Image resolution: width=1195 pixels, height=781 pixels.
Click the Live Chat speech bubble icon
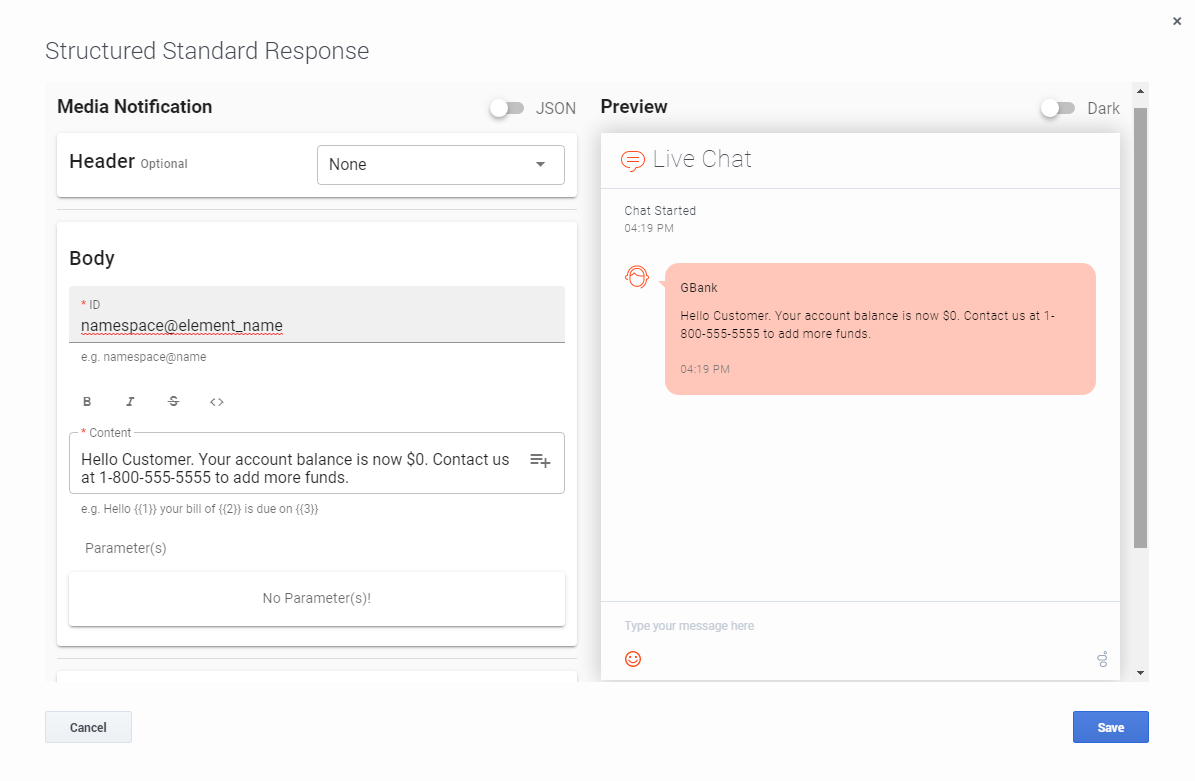(632, 160)
